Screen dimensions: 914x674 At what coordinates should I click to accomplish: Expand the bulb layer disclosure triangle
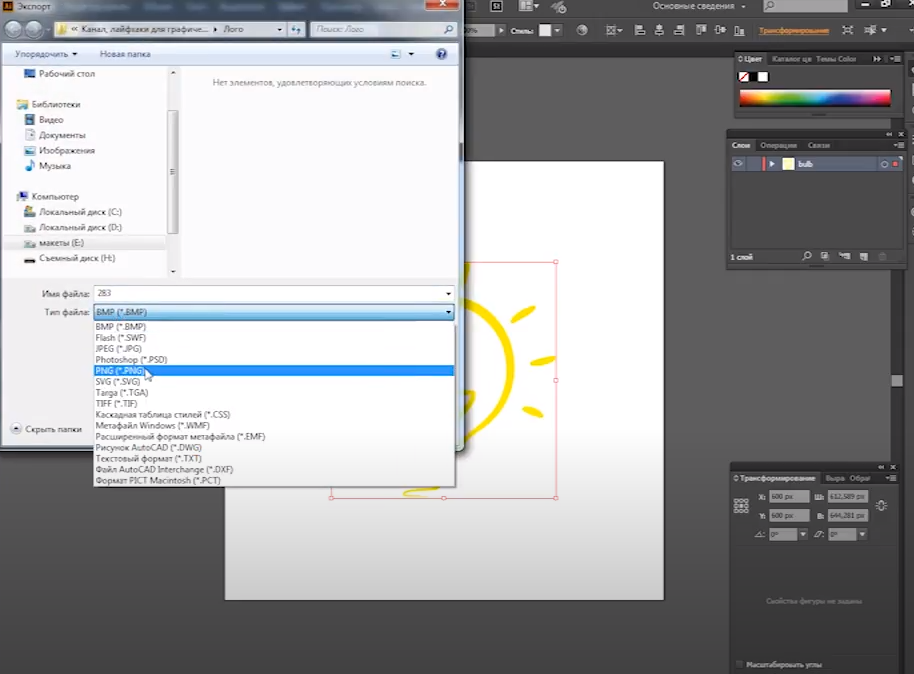pos(772,164)
